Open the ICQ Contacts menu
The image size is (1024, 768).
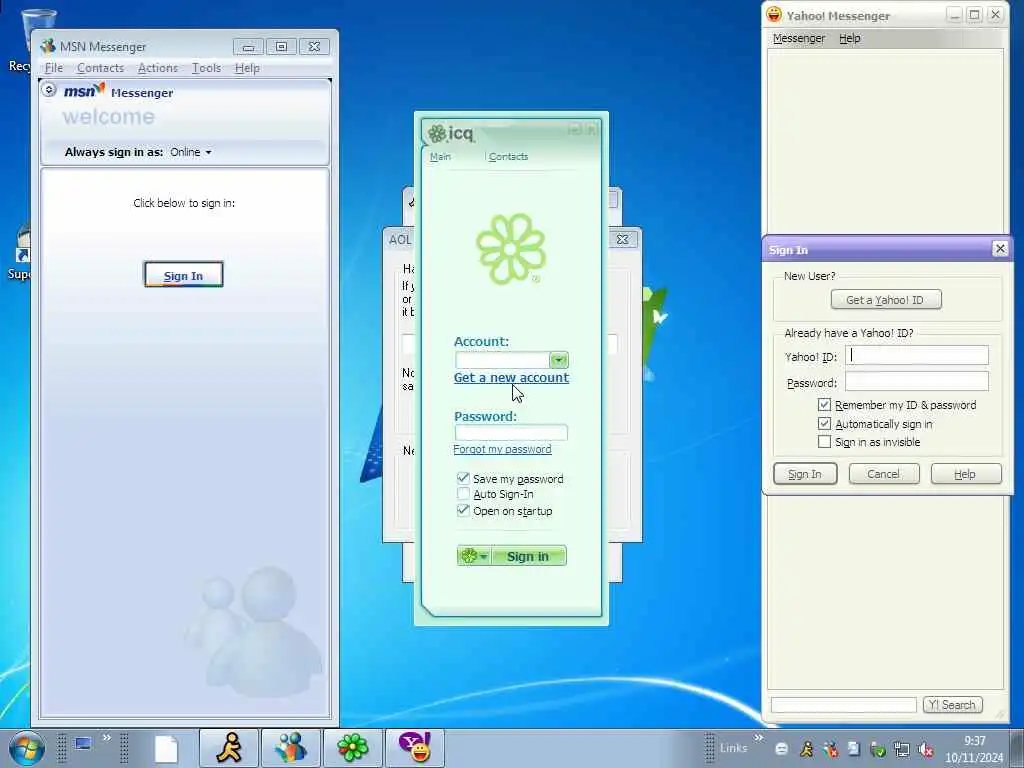(x=508, y=157)
